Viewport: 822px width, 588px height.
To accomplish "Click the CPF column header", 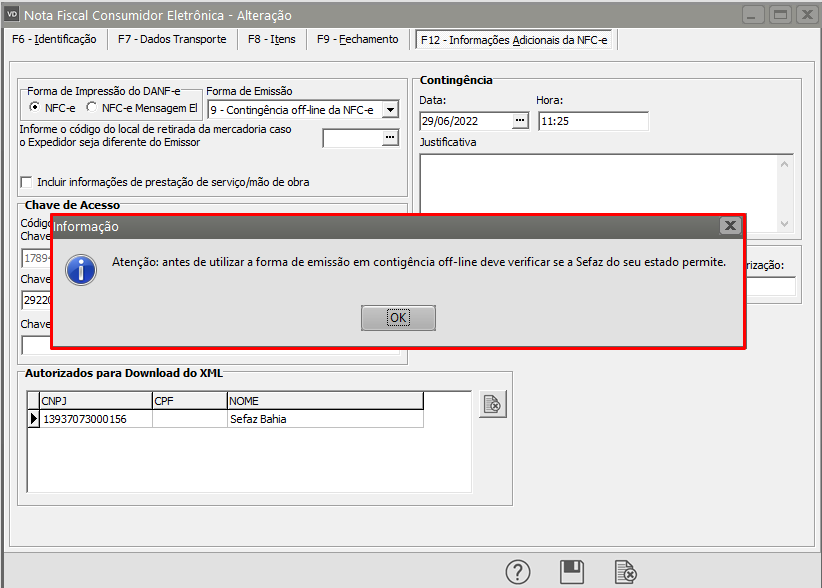I will [x=190, y=401].
